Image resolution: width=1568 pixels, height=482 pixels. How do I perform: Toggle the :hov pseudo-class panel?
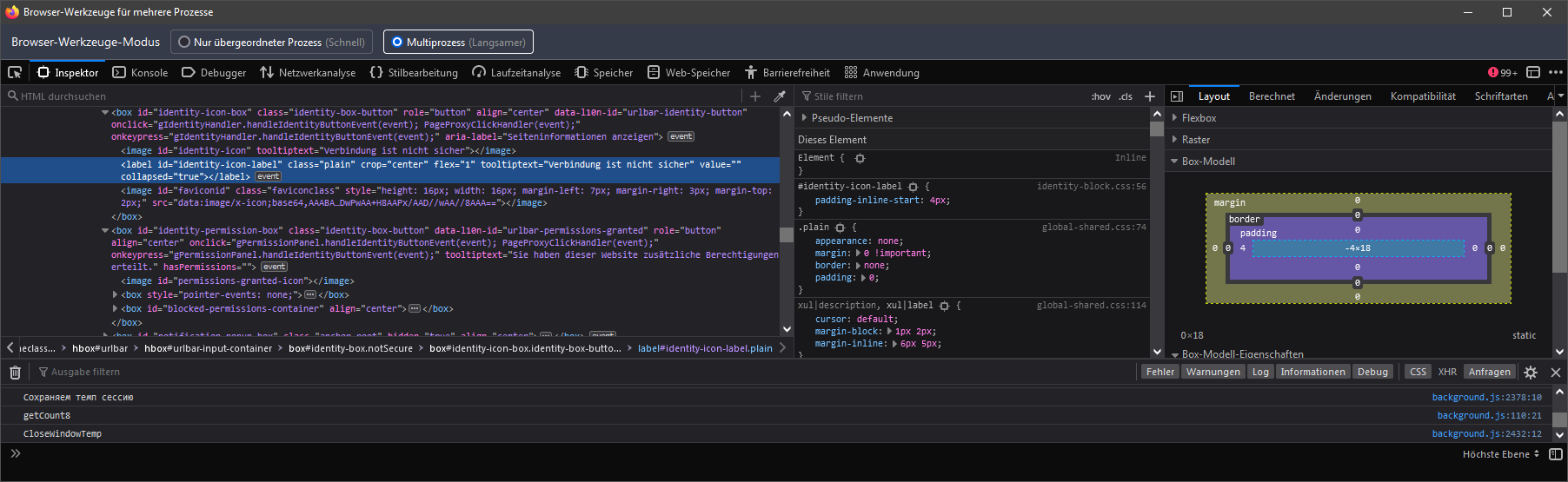pyautogui.click(x=1100, y=96)
